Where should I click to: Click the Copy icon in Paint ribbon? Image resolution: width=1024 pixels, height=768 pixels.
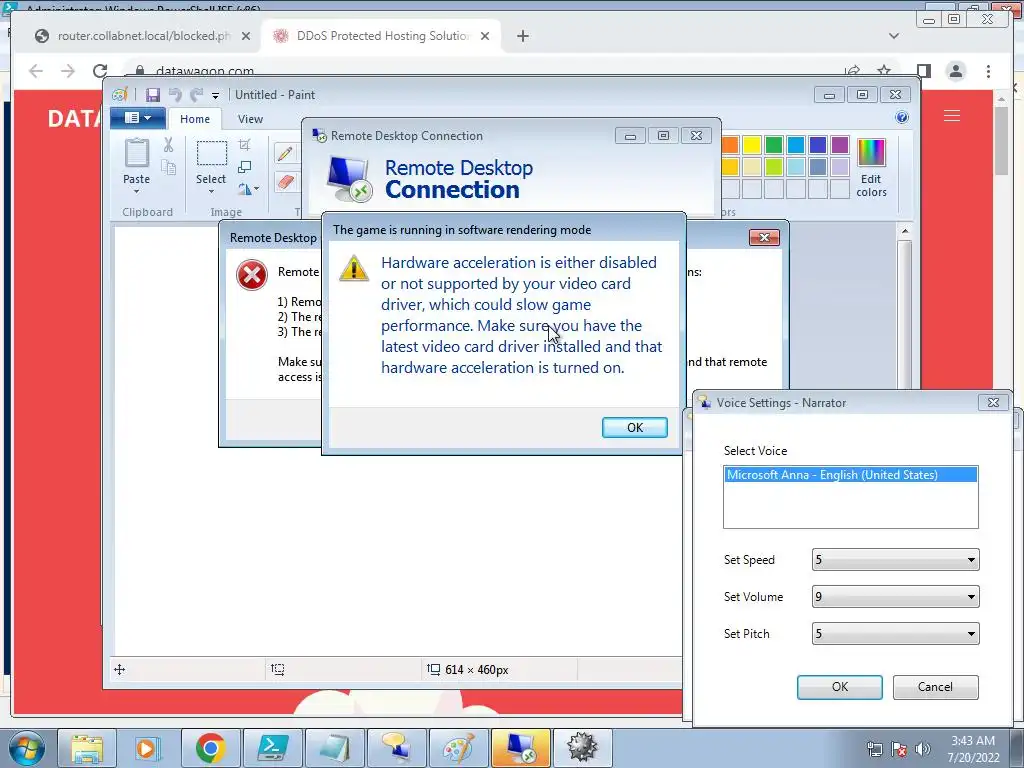(x=168, y=168)
